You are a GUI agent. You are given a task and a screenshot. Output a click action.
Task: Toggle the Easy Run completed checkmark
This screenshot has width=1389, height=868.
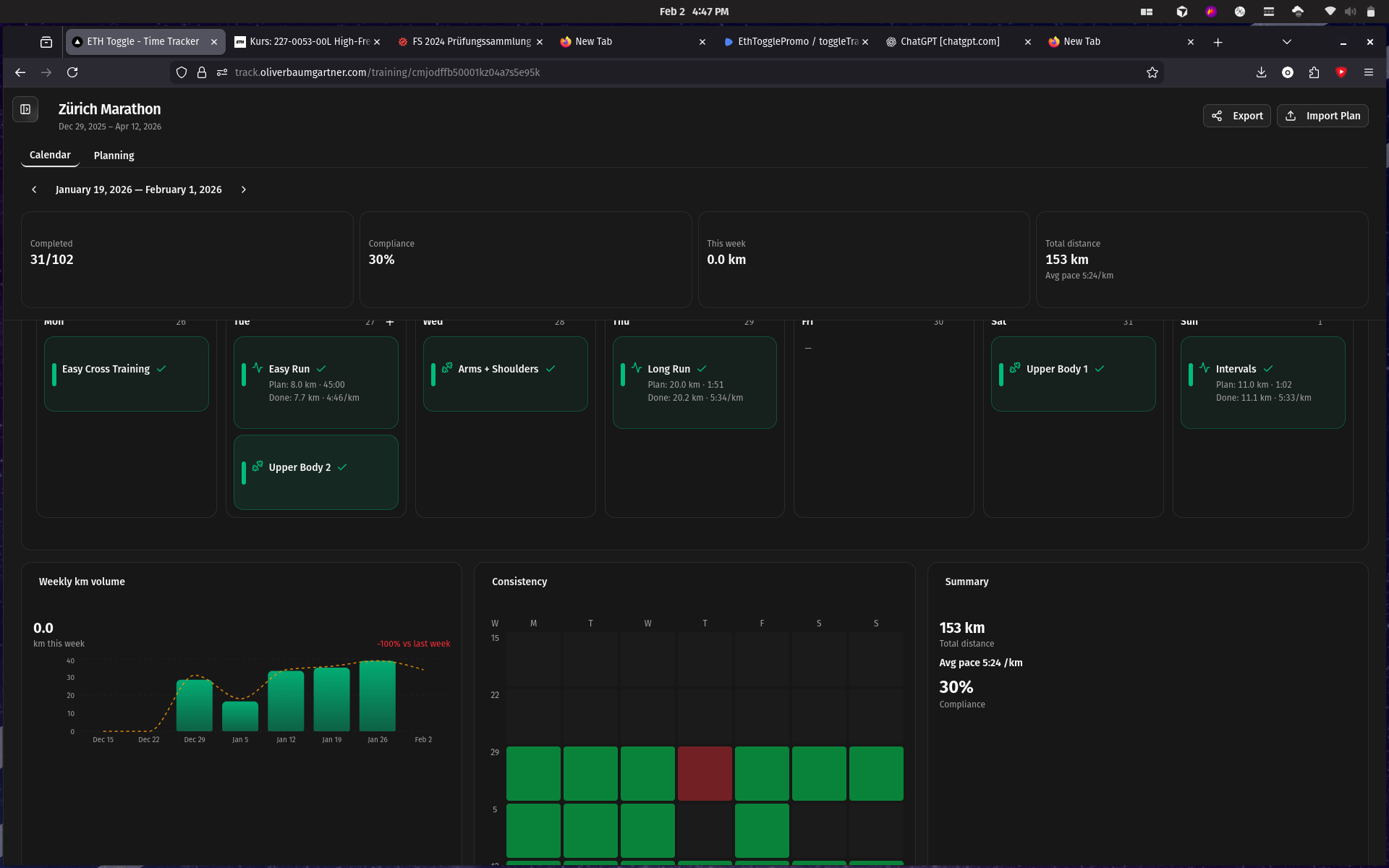321,369
